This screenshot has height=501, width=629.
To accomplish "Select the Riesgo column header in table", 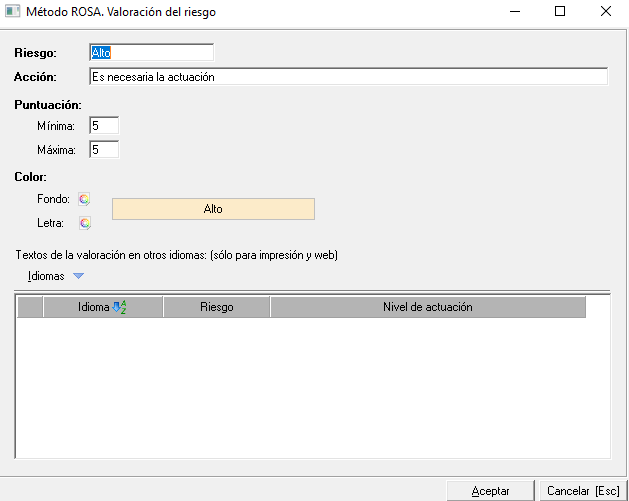I will pyautogui.click(x=216, y=308).
